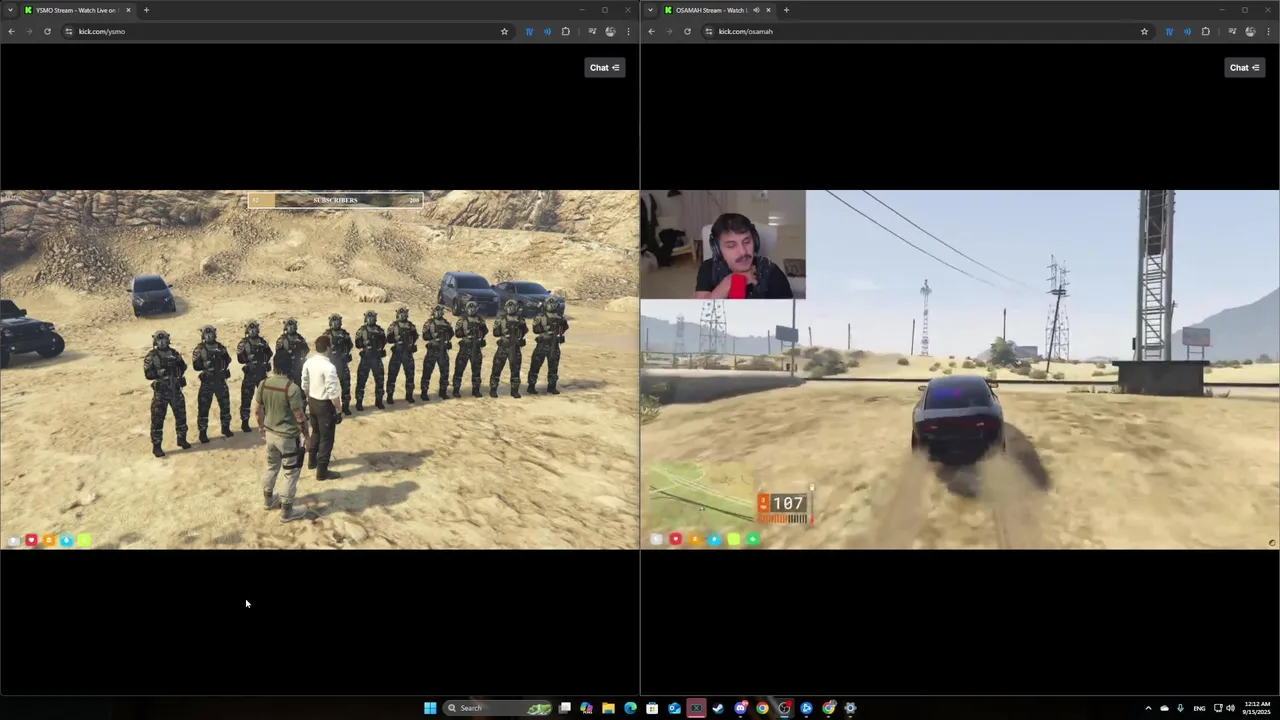View site information for kick.com/ysmo
Viewport: 1280px width, 720px height.
[x=68, y=31]
